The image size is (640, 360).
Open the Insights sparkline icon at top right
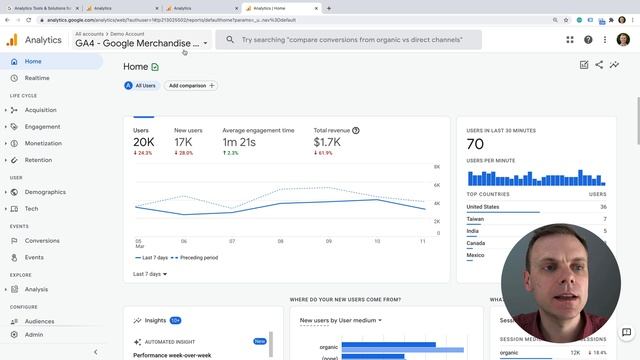click(614, 64)
